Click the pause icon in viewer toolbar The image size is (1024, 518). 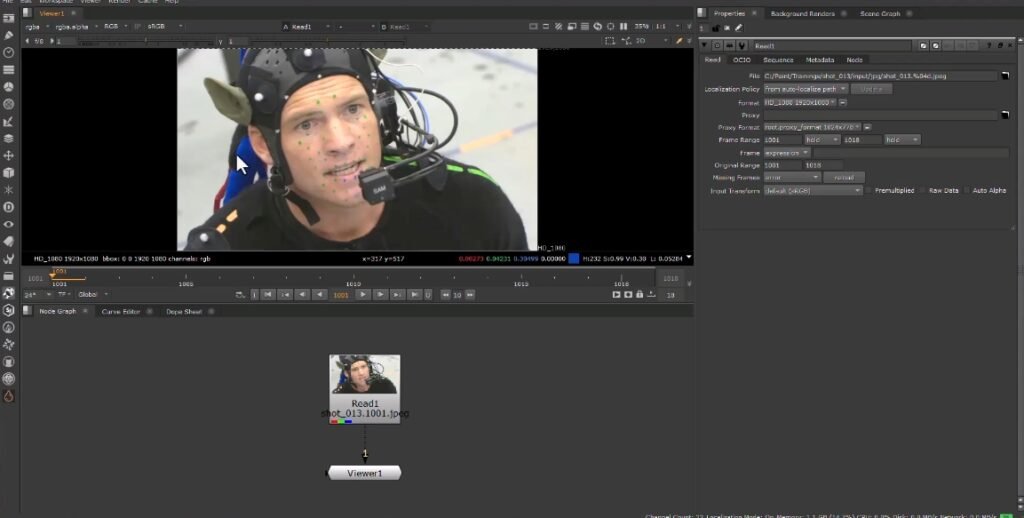point(623,27)
